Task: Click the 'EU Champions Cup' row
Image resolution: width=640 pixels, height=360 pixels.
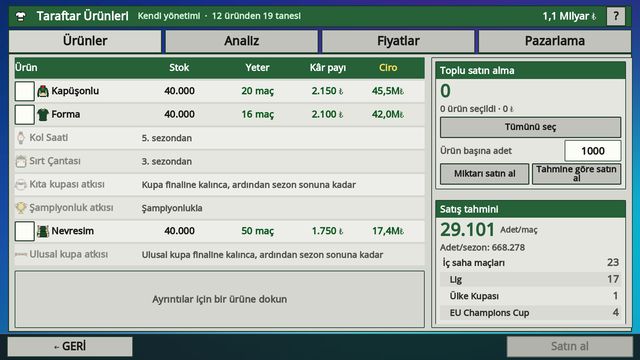Action: coord(531,313)
